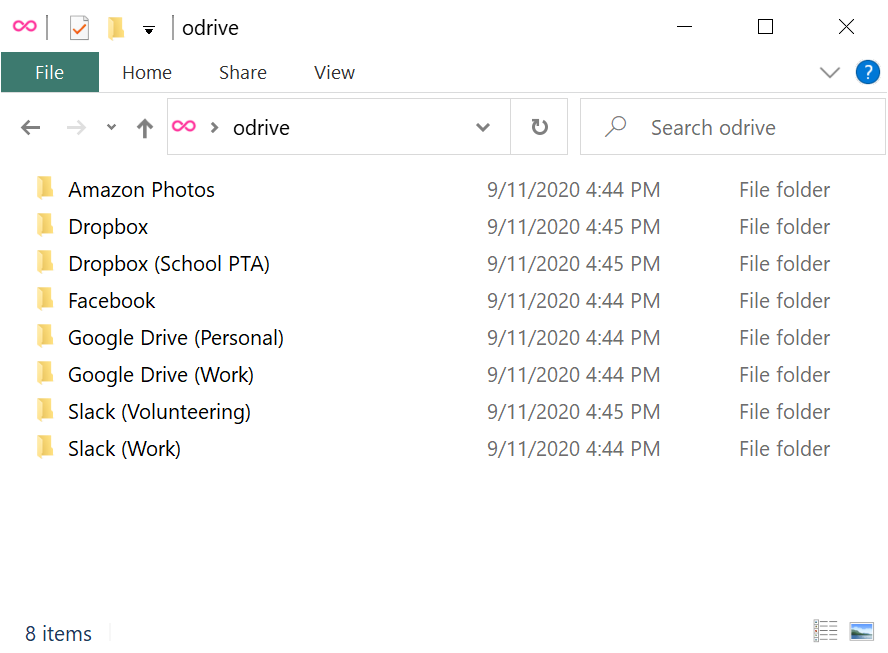The image size is (888, 653).
Task: Navigate back with the Back arrow
Action: (x=31, y=128)
